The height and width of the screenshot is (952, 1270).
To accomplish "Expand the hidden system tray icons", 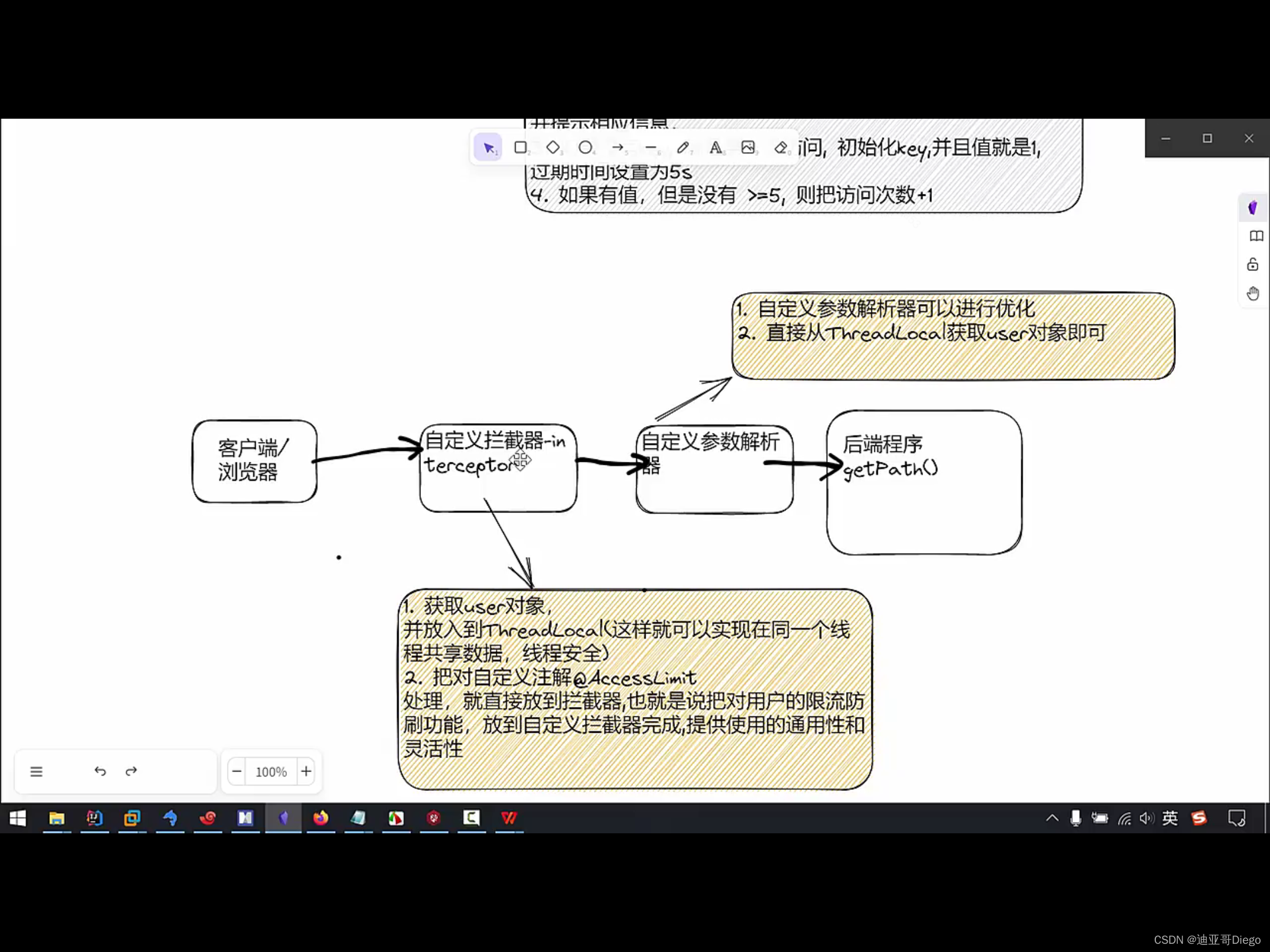I will pyautogui.click(x=1052, y=818).
